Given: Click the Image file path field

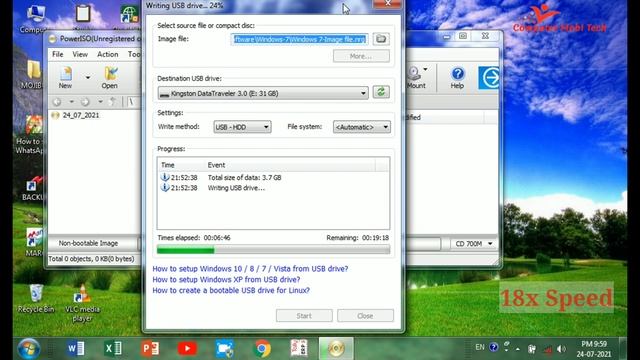Looking at the screenshot, I should [300, 39].
